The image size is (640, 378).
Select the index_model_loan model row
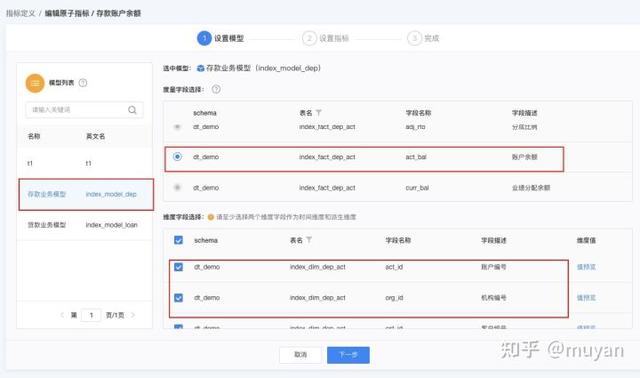point(85,225)
